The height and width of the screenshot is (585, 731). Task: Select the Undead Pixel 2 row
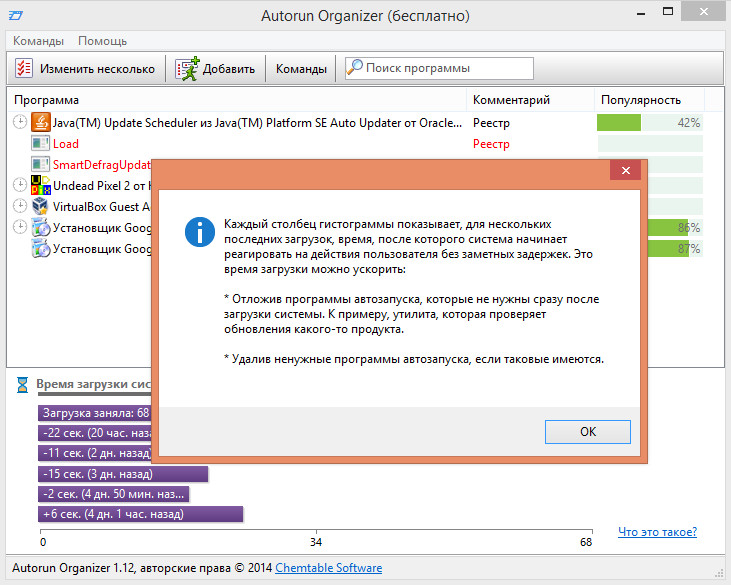[80, 186]
